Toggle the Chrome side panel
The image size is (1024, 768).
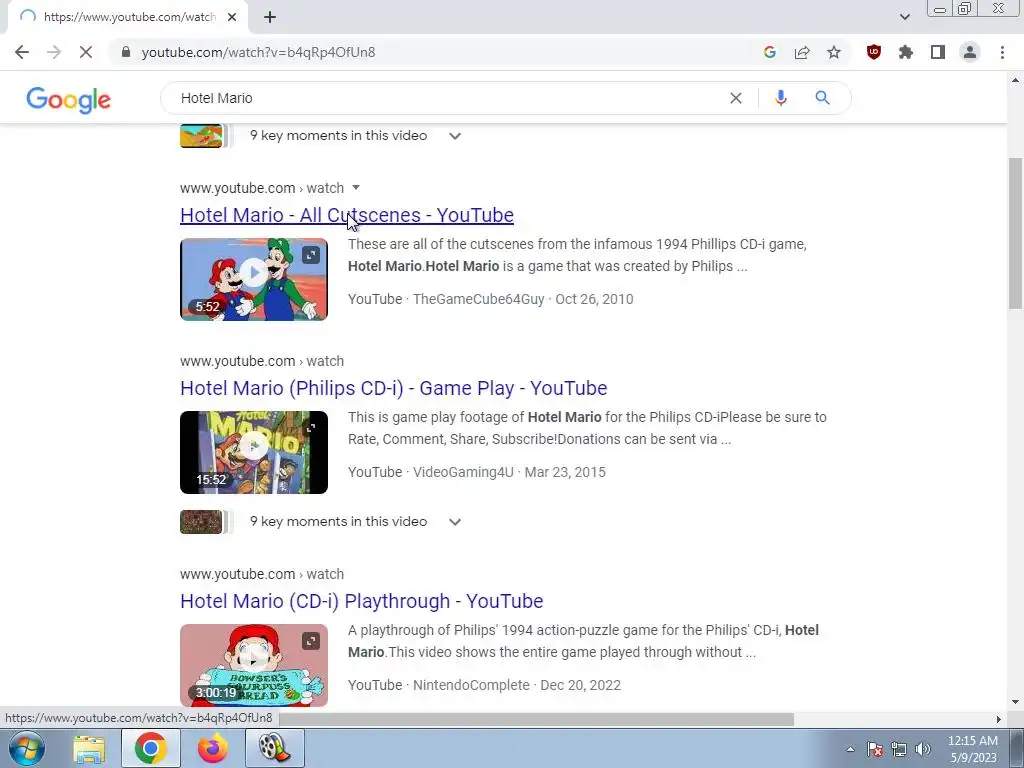click(x=938, y=52)
